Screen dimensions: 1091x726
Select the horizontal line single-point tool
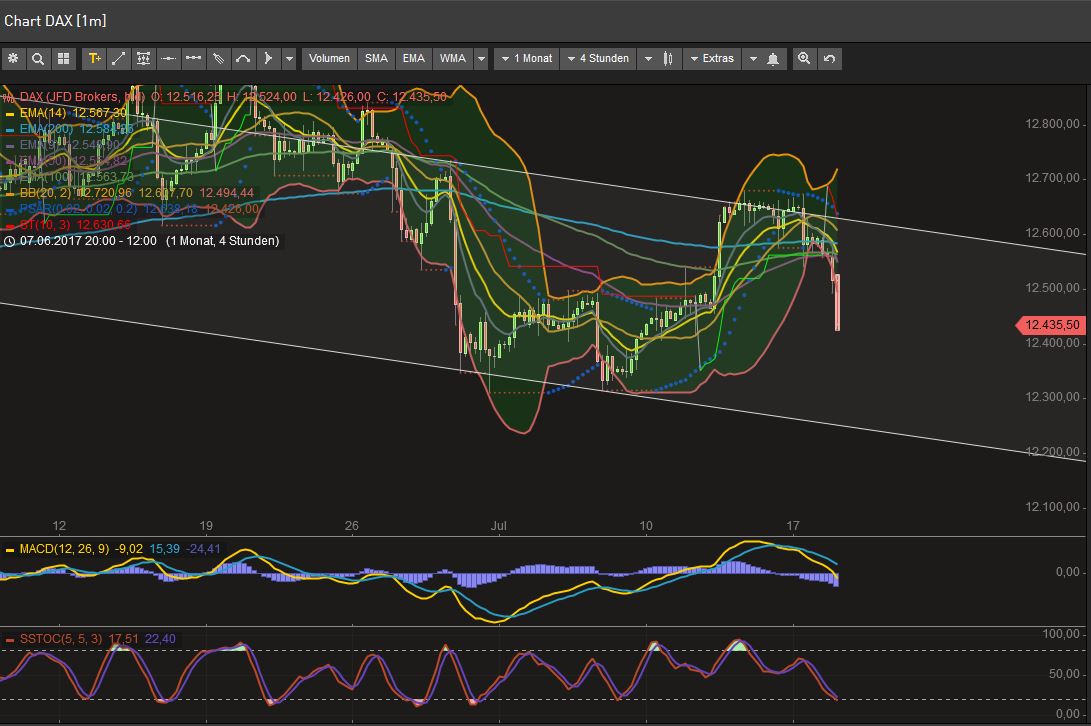(168, 58)
